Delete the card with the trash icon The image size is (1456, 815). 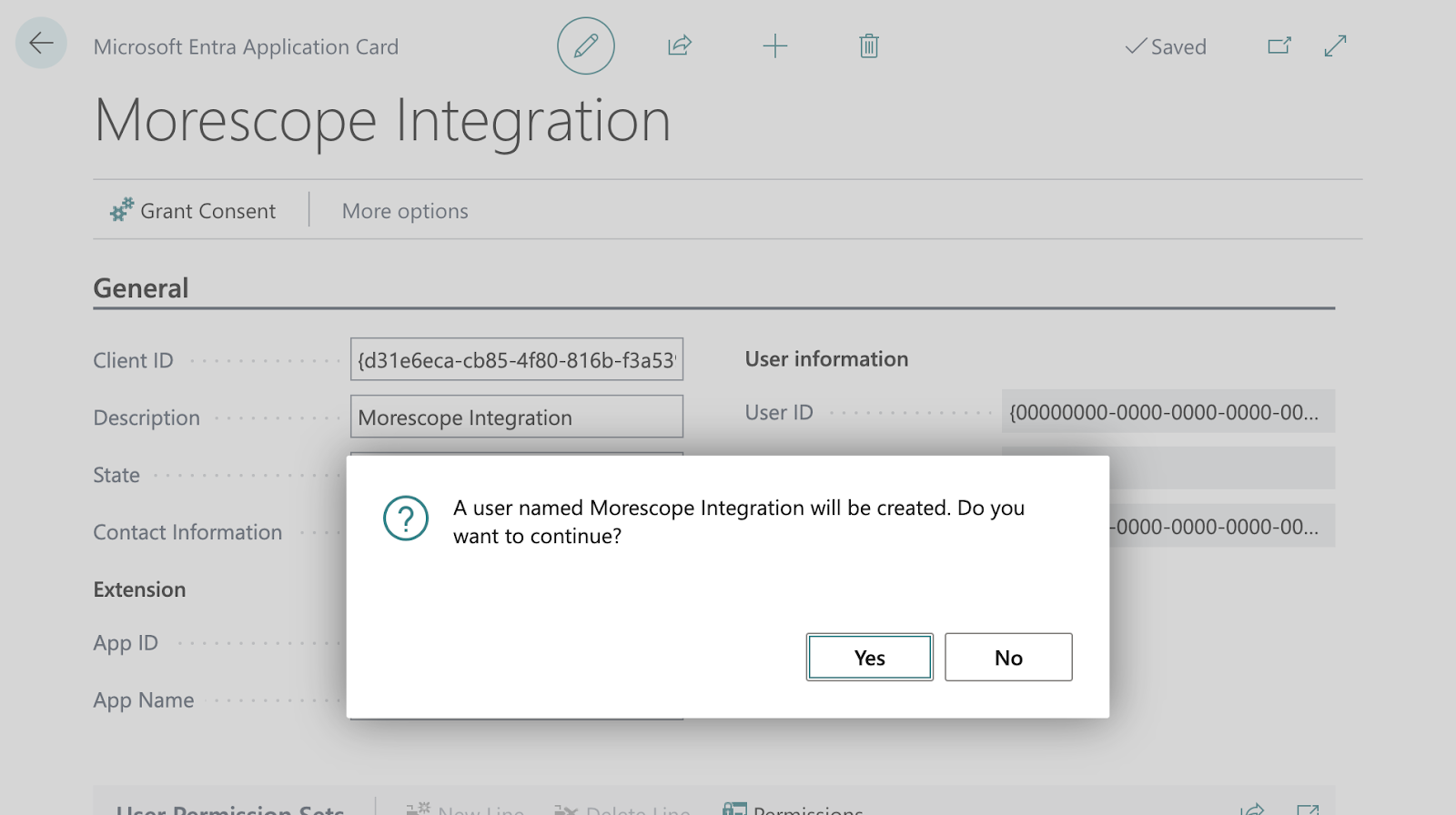point(869,45)
